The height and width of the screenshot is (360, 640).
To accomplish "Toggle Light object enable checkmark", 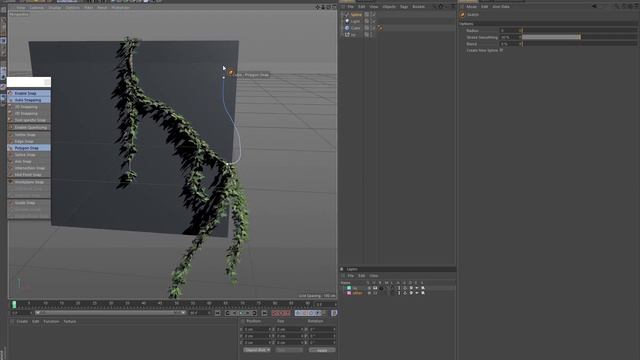I will pos(373,21).
